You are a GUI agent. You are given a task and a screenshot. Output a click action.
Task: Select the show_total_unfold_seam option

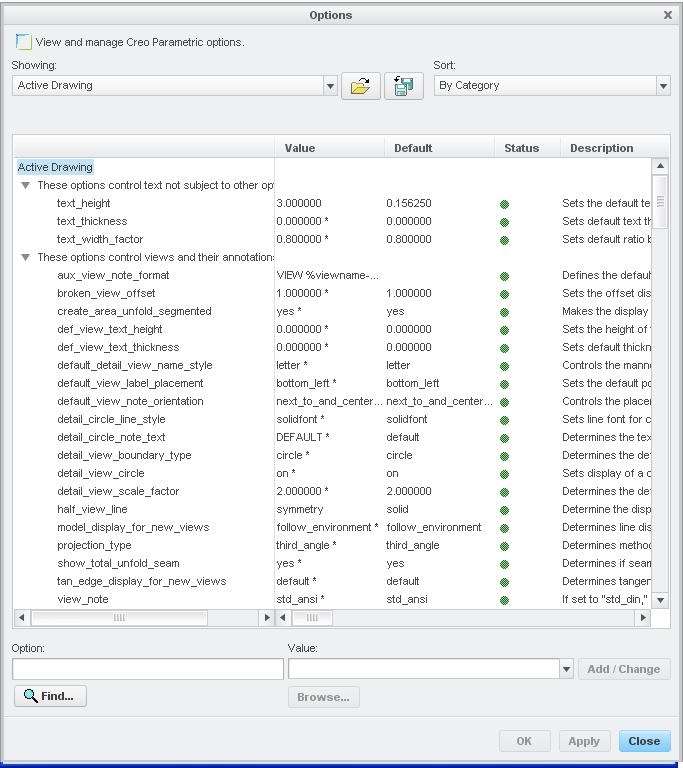click(x=118, y=563)
